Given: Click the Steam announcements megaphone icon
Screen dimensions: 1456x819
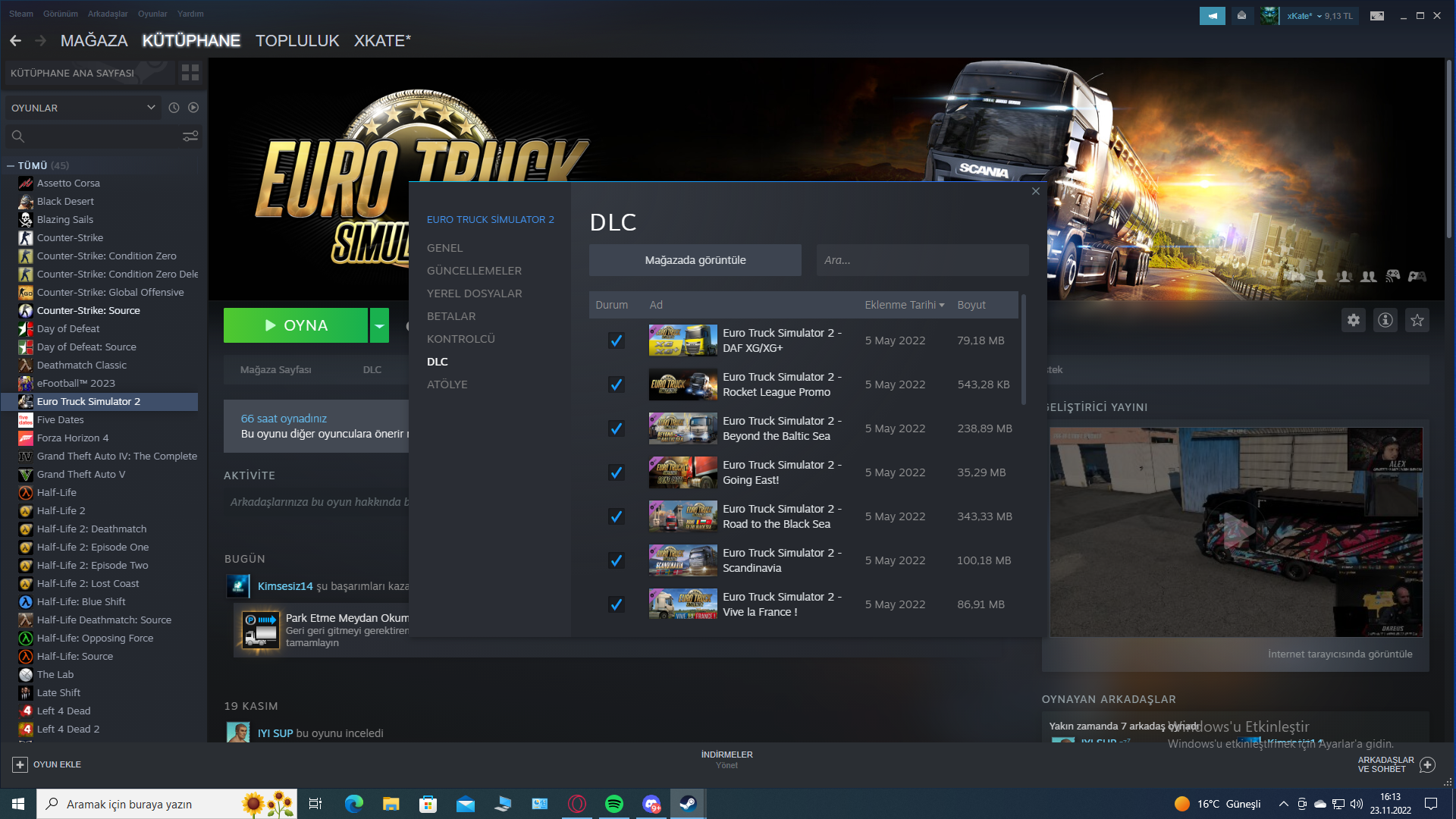Looking at the screenshot, I should 1212,15.
